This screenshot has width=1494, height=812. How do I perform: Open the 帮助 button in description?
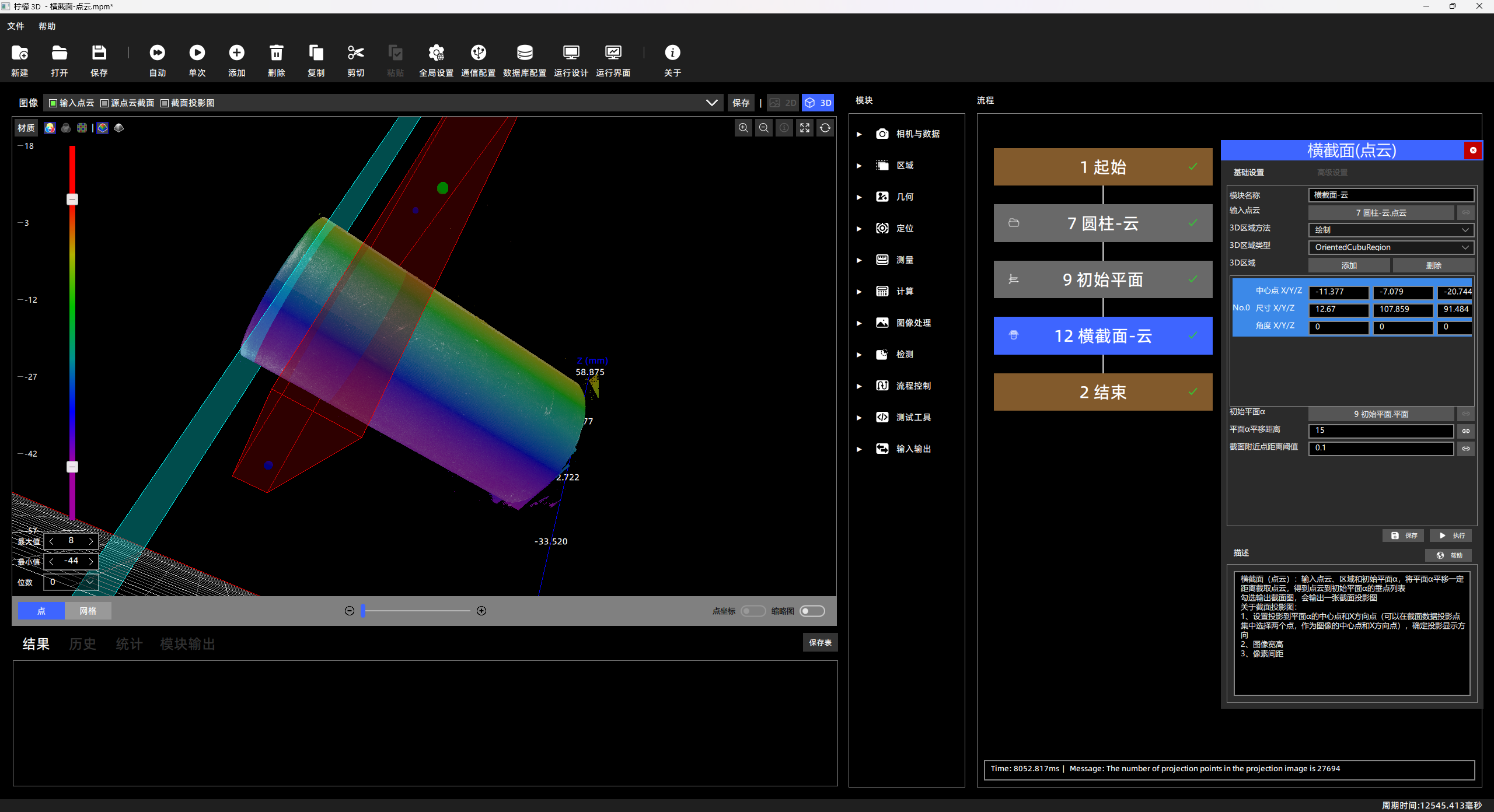pos(1449,555)
